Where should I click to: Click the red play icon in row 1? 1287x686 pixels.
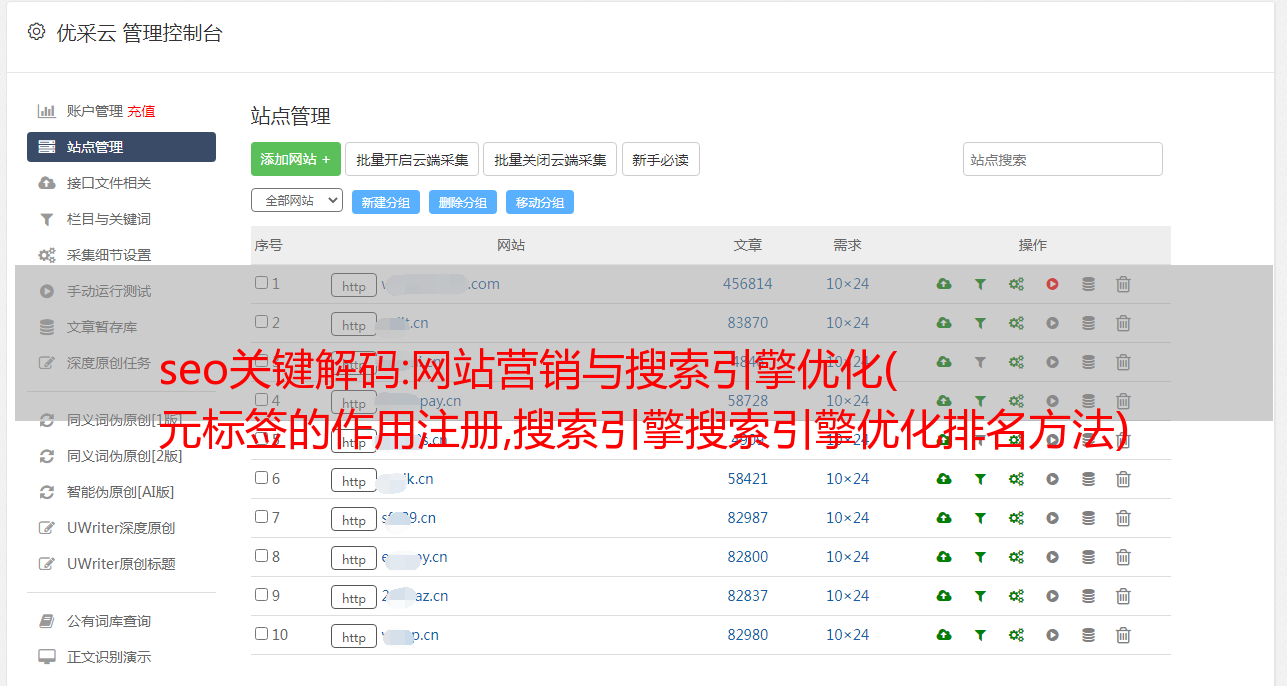pos(1052,284)
